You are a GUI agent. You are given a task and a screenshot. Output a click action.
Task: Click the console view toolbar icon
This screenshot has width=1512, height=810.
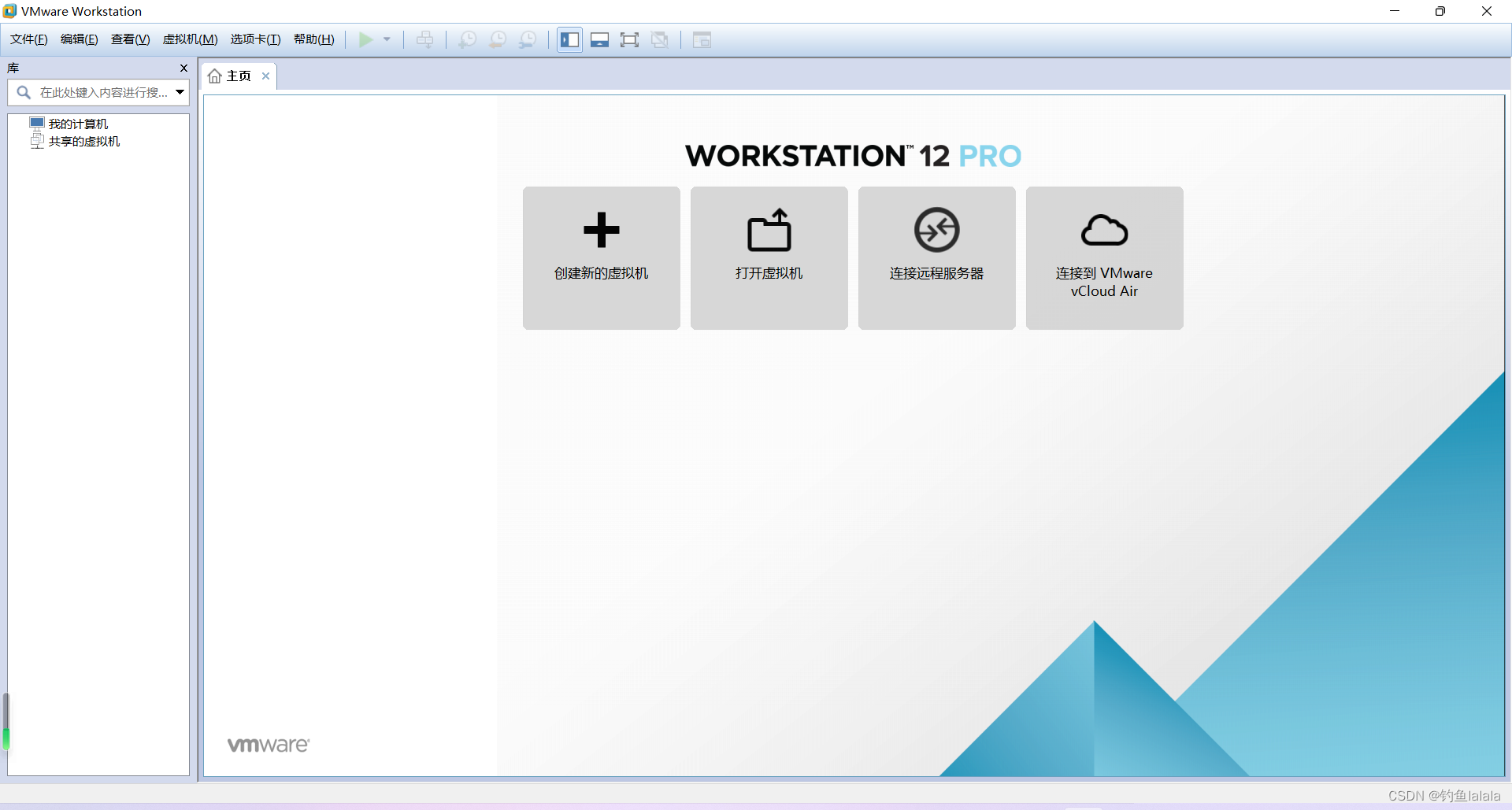click(x=702, y=39)
